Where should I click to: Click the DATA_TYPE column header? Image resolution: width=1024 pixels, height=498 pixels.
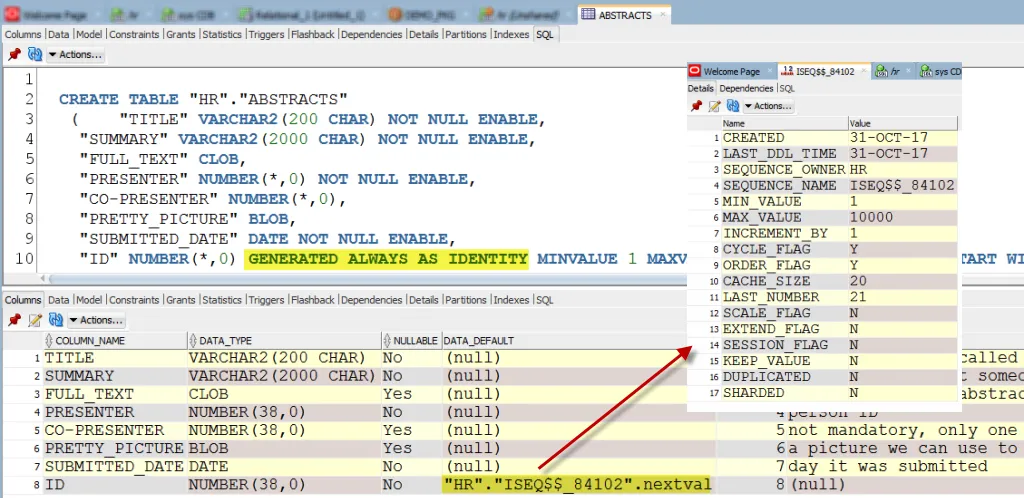point(224,340)
